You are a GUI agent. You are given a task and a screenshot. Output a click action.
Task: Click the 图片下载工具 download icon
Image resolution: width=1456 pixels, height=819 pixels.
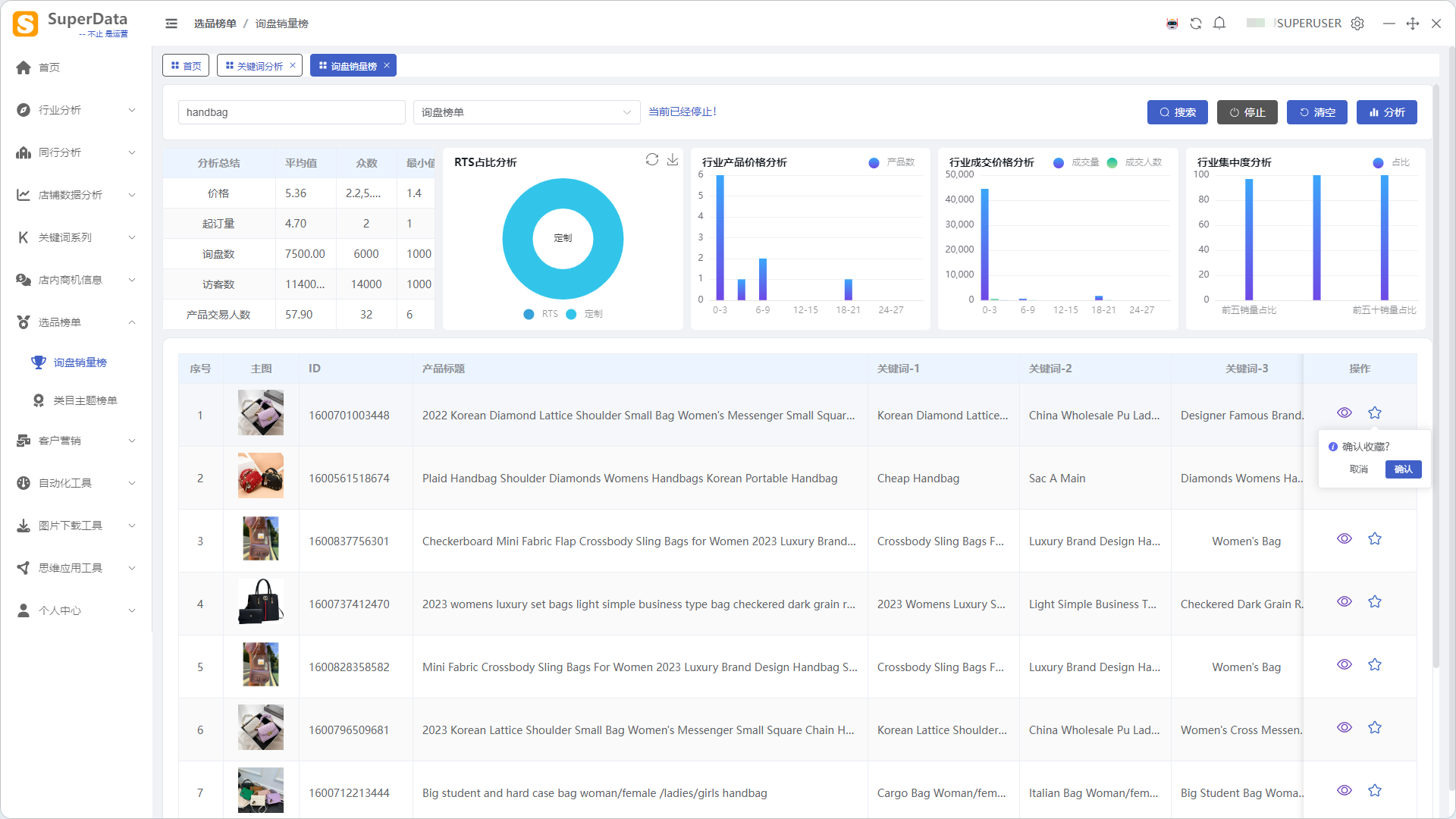point(24,526)
